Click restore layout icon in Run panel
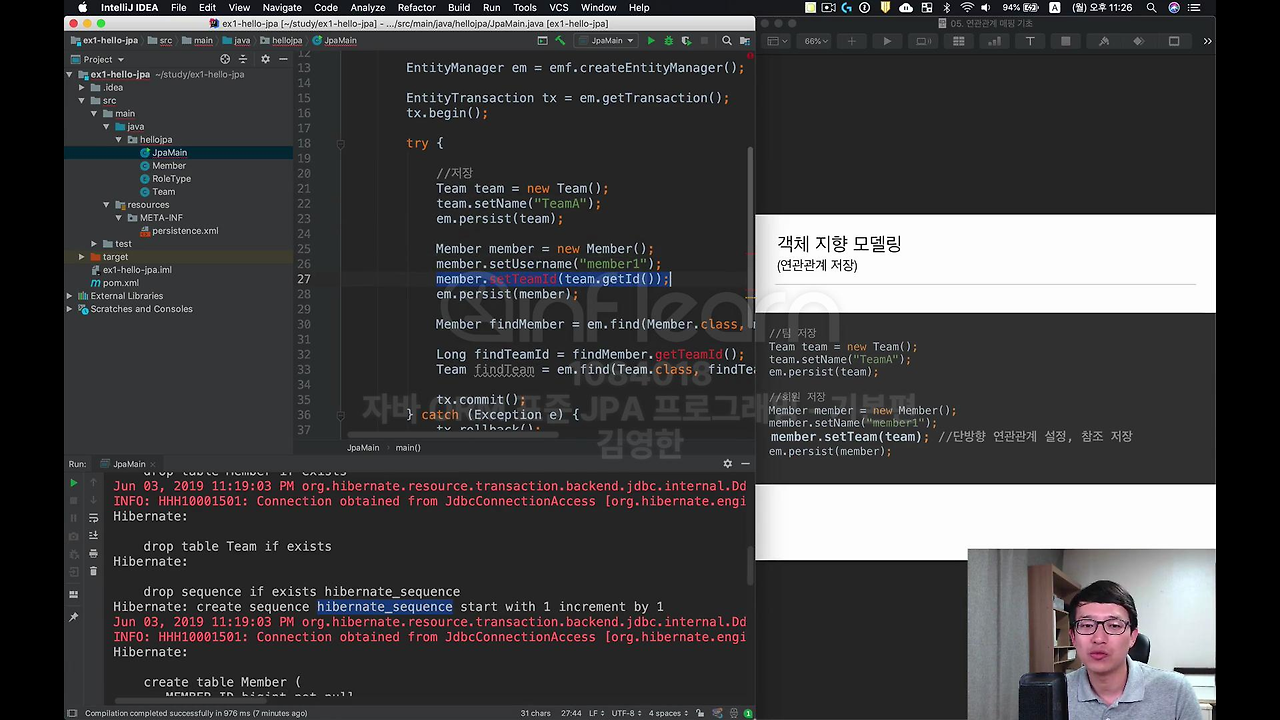Viewport: 1280px width, 720px height. [x=73, y=594]
